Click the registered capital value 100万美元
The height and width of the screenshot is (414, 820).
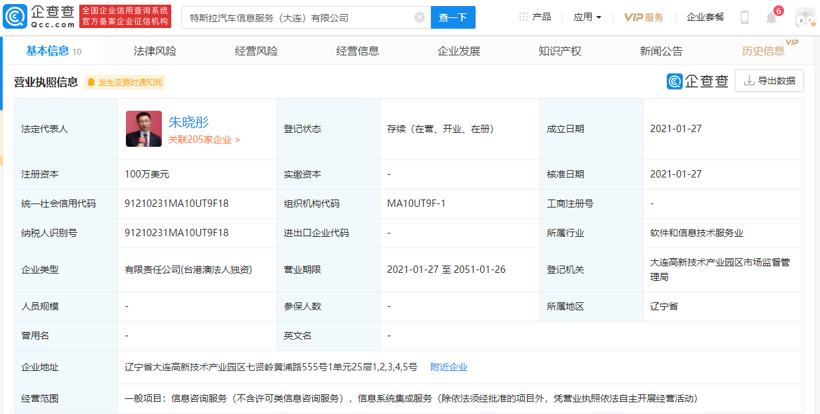pyautogui.click(x=147, y=174)
